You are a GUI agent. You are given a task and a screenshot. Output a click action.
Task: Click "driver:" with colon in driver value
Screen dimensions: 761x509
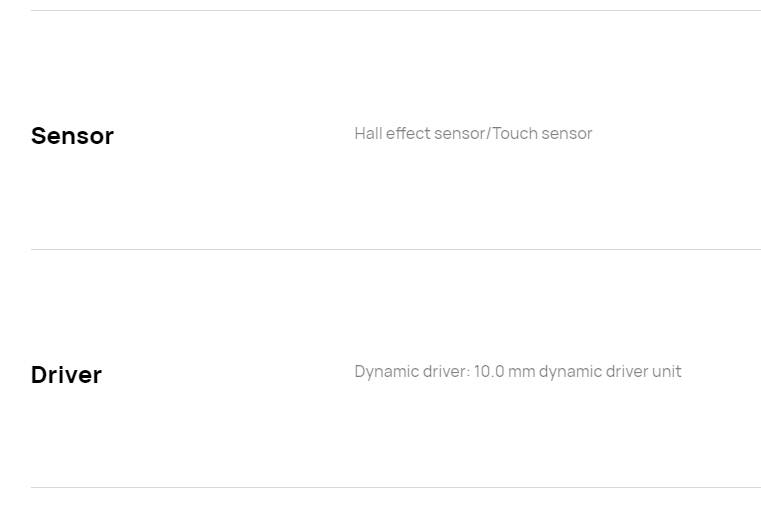click(447, 372)
